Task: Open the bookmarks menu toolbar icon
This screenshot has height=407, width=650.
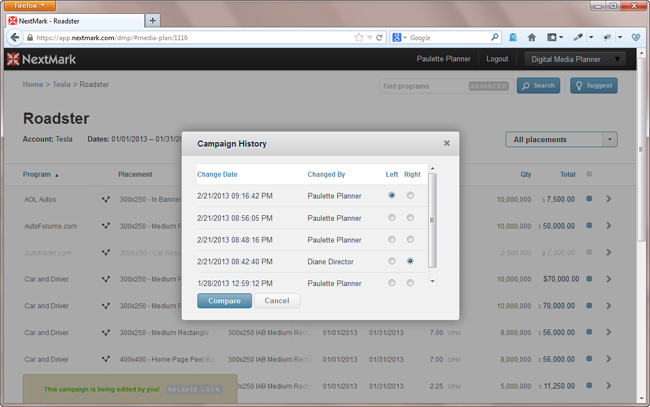Action: (x=555, y=38)
